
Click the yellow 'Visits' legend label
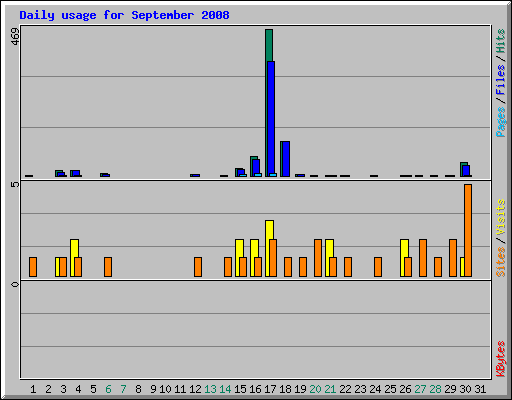pos(500,217)
